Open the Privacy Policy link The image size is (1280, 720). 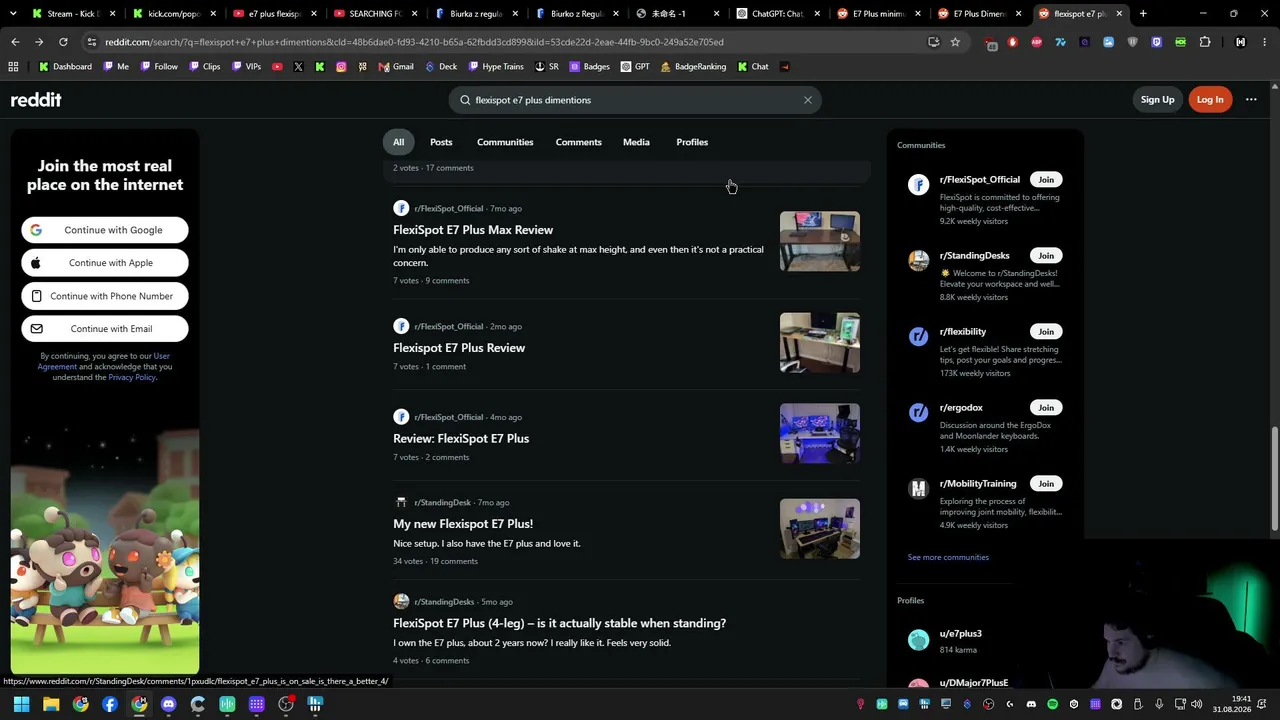click(132, 377)
